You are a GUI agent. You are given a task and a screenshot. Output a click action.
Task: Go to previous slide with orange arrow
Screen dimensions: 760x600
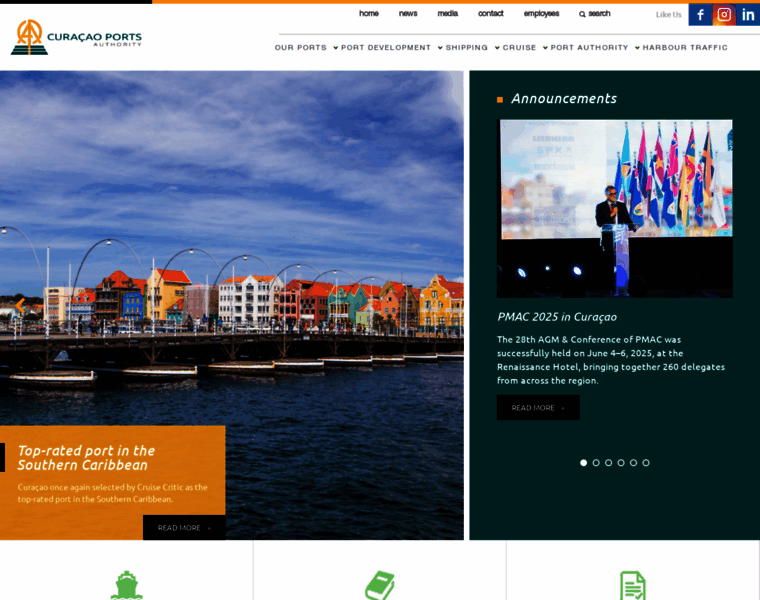[20, 305]
